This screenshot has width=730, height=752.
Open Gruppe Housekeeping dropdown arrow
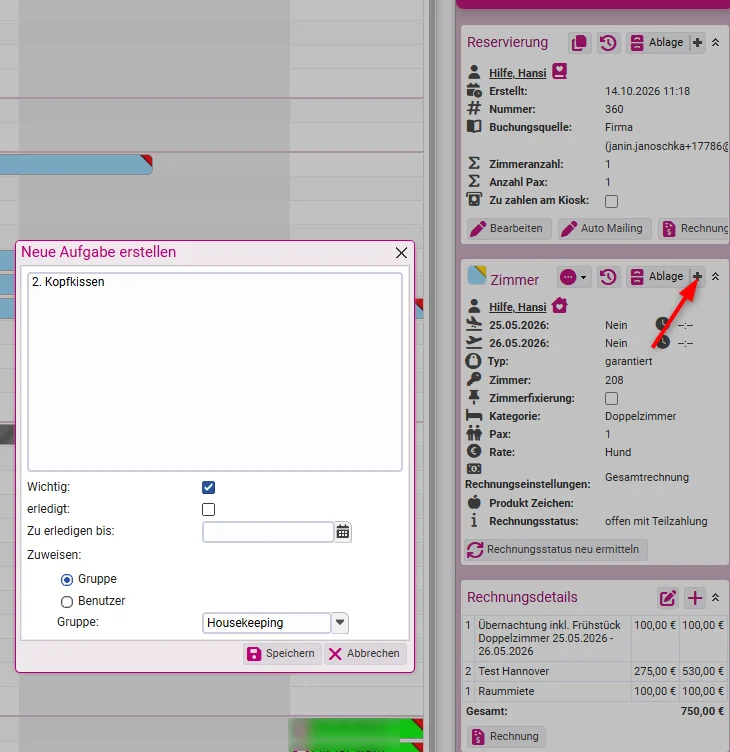340,623
